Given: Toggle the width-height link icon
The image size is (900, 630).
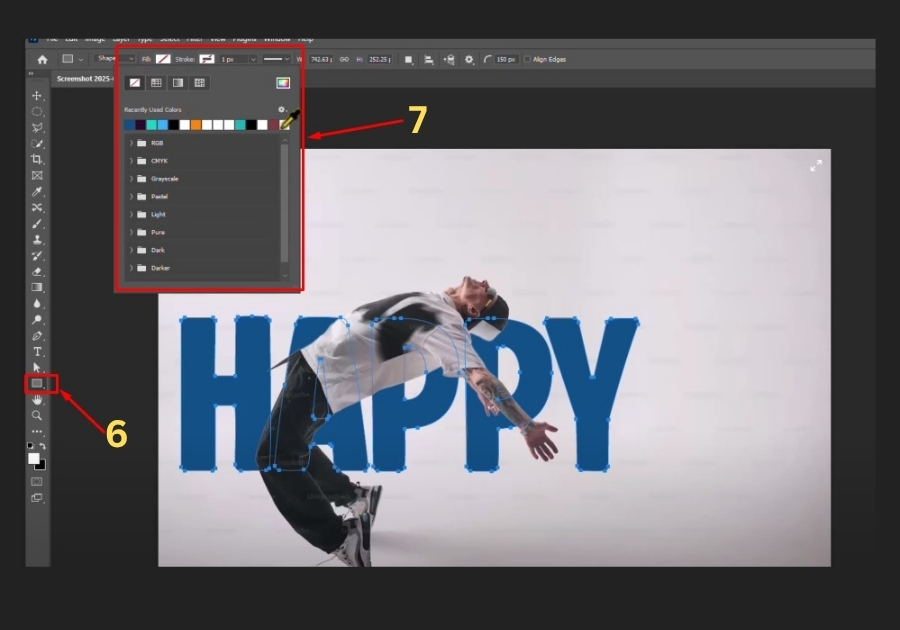Looking at the screenshot, I should [x=344, y=59].
